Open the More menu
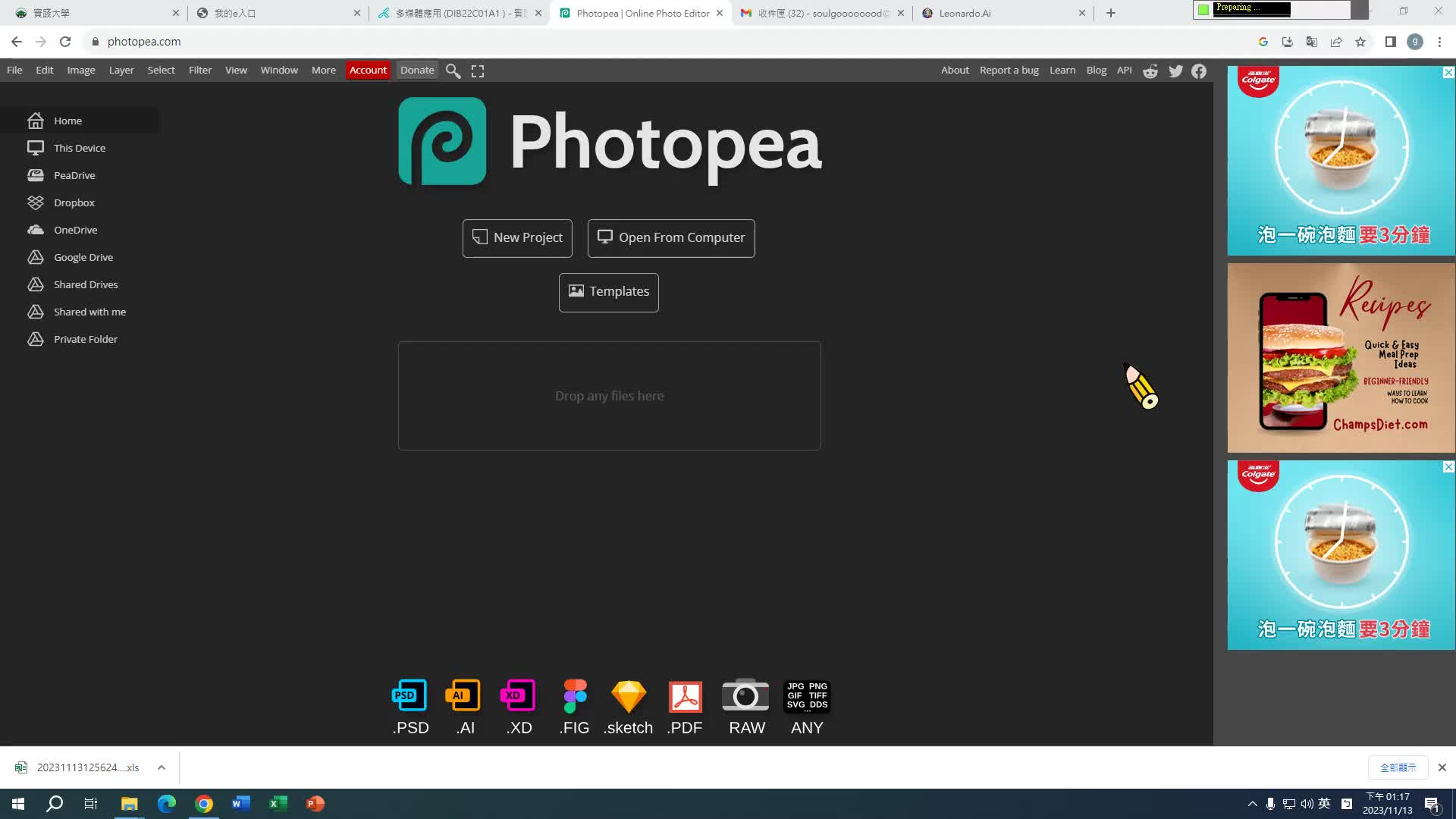 click(324, 70)
